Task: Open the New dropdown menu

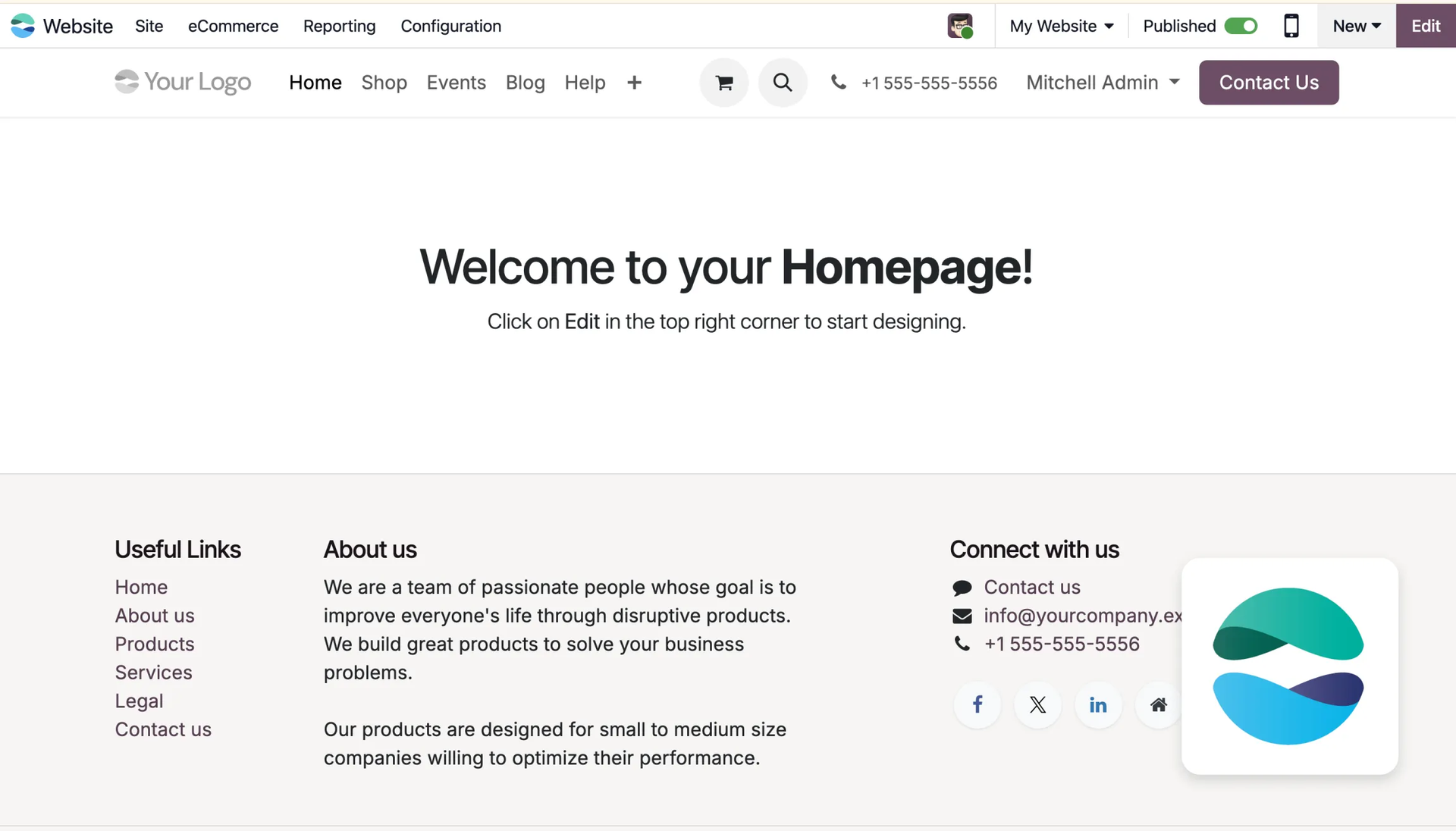Action: 1357,26
